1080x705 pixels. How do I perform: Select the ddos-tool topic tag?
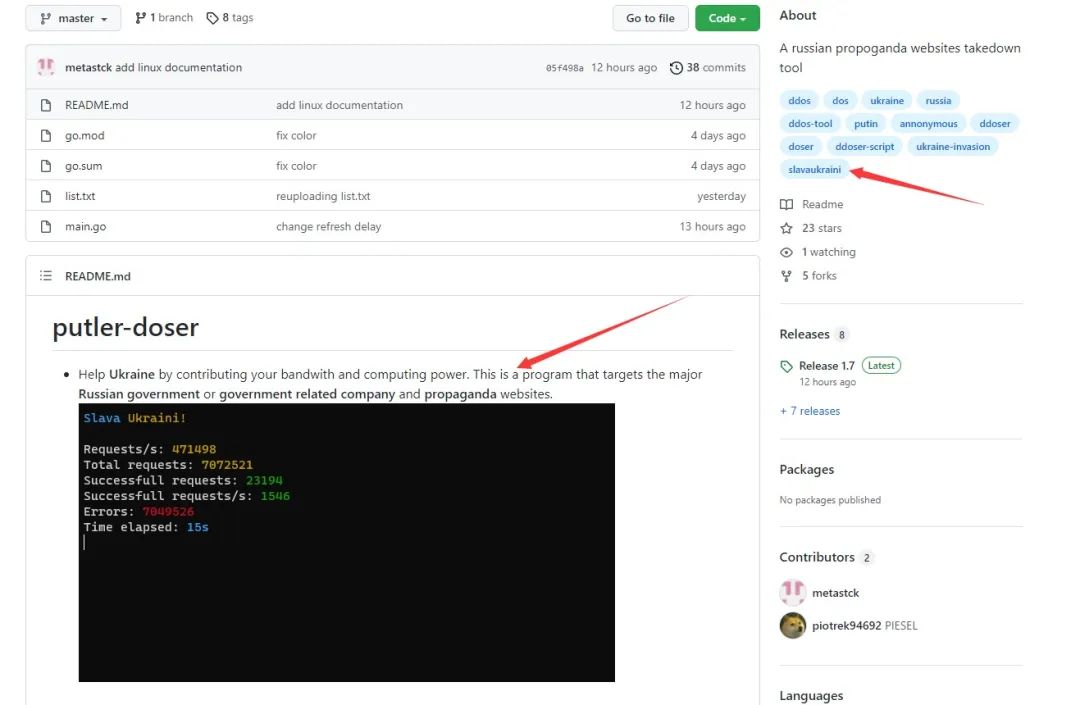[x=810, y=124]
